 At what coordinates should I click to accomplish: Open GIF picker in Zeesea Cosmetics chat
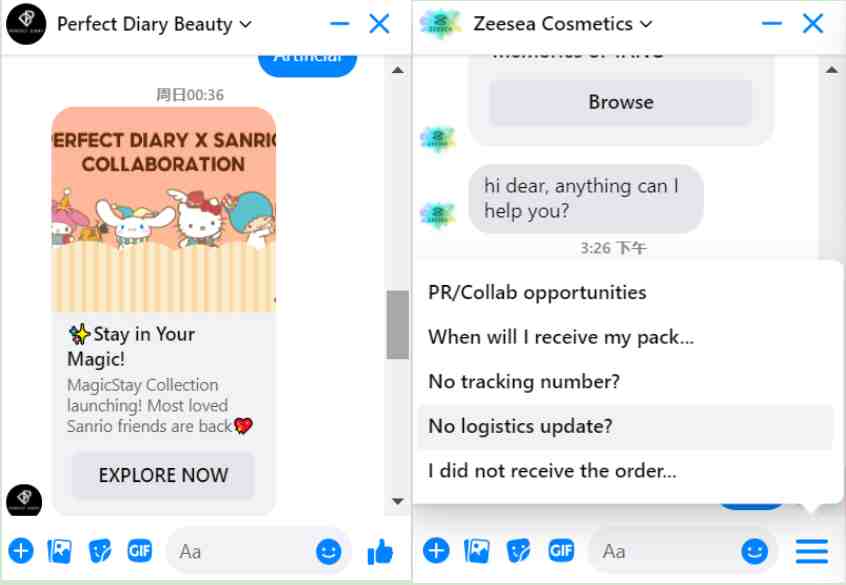pos(561,551)
